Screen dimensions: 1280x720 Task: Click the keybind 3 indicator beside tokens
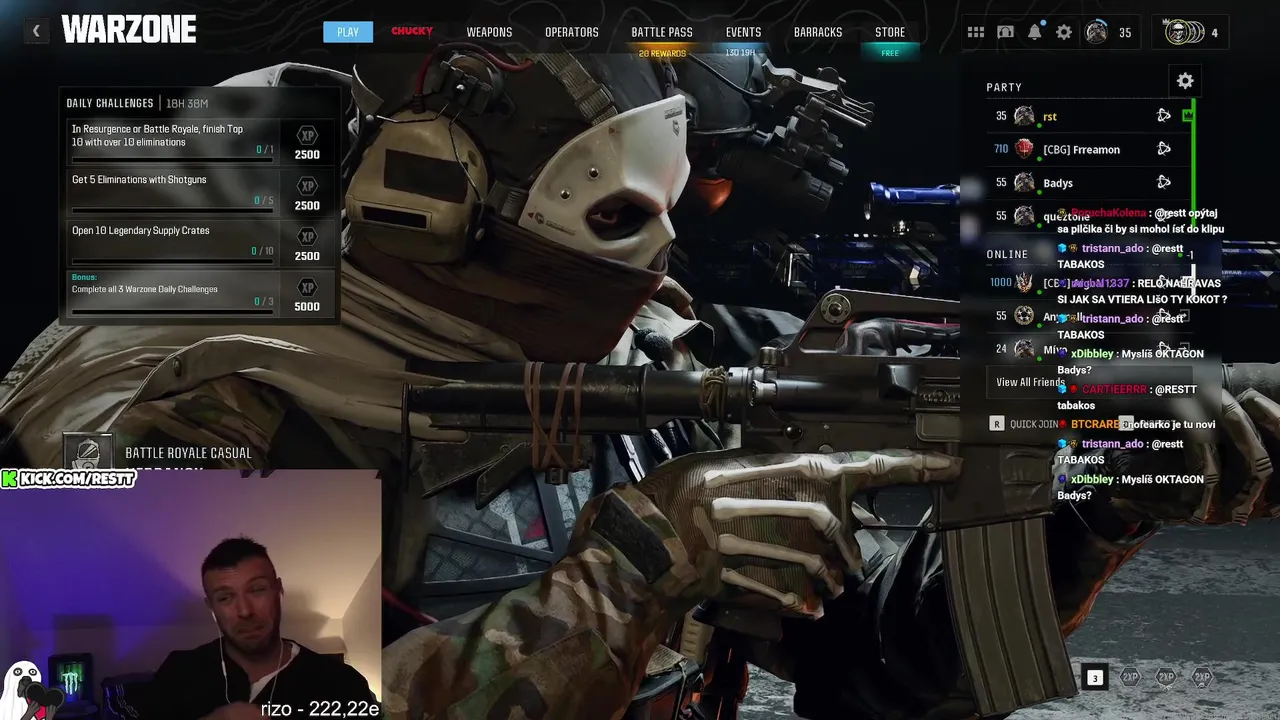[x=1095, y=678]
